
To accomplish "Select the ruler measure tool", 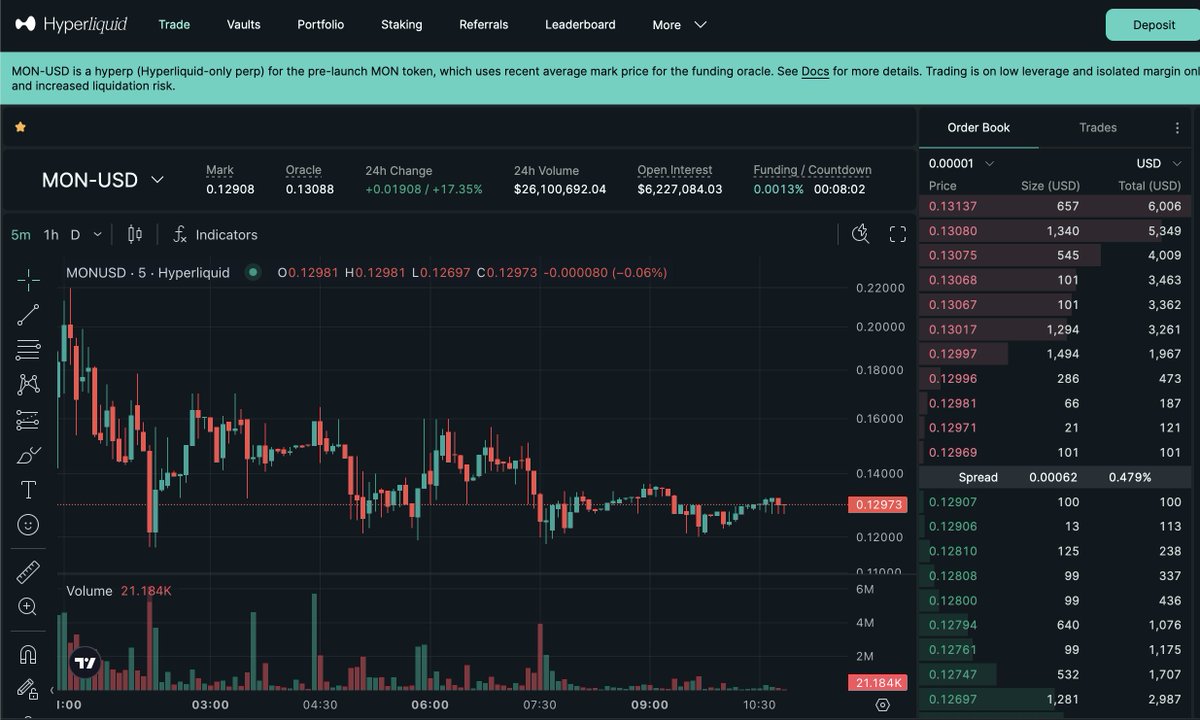I will tap(28, 572).
